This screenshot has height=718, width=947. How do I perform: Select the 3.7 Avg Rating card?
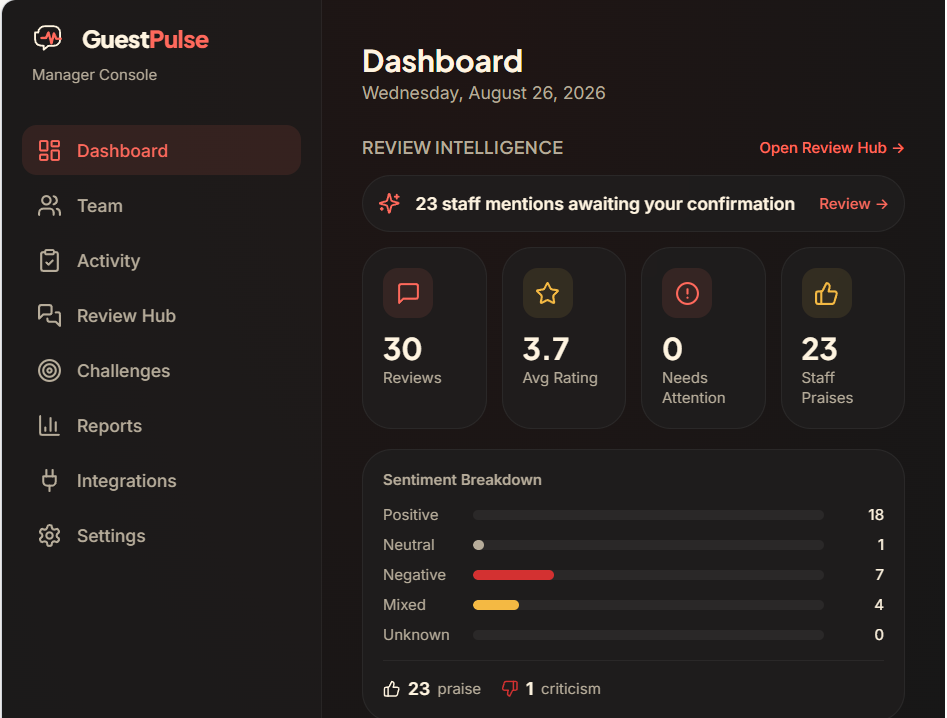click(564, 338)
